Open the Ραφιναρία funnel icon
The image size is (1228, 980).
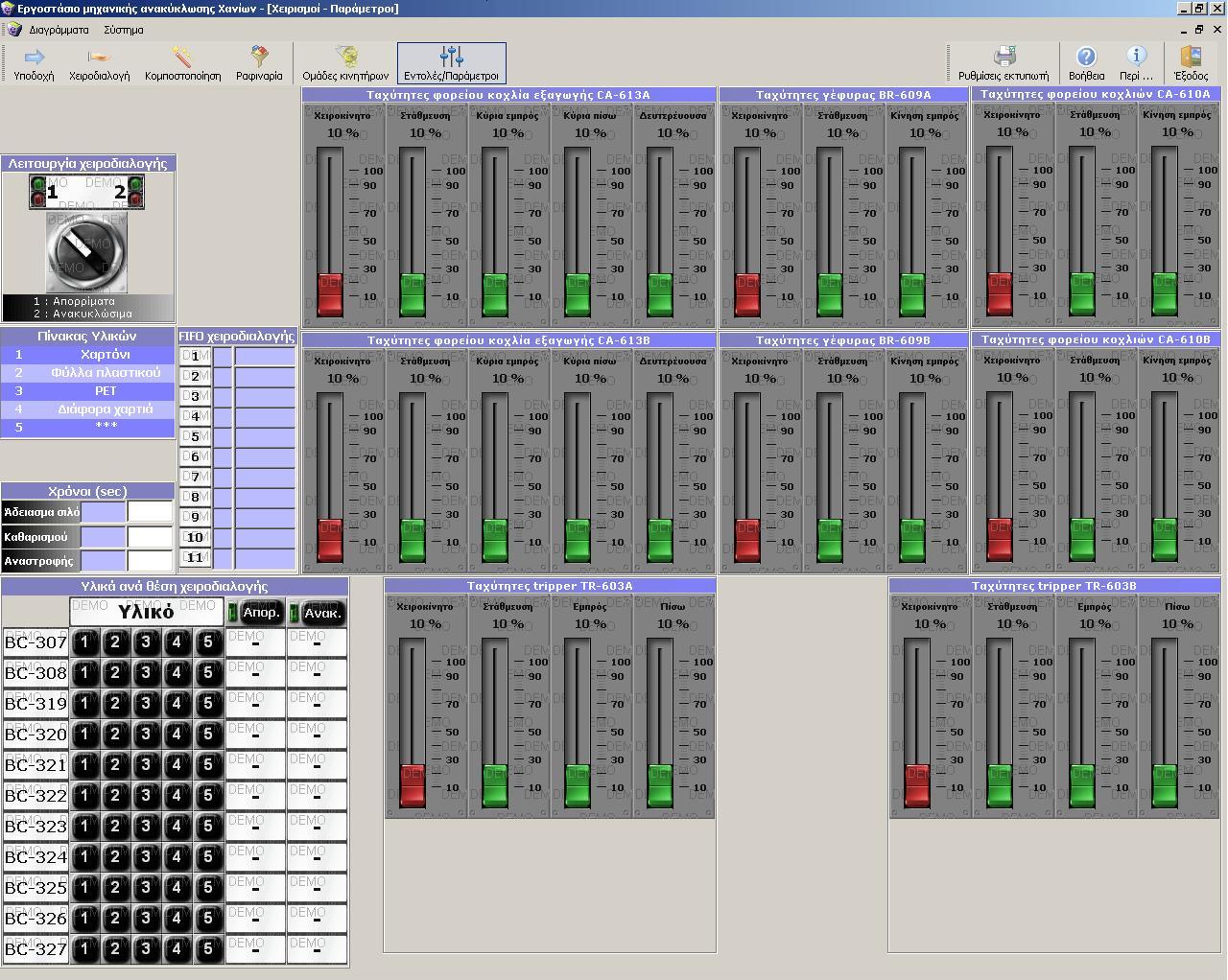(259, 63)
